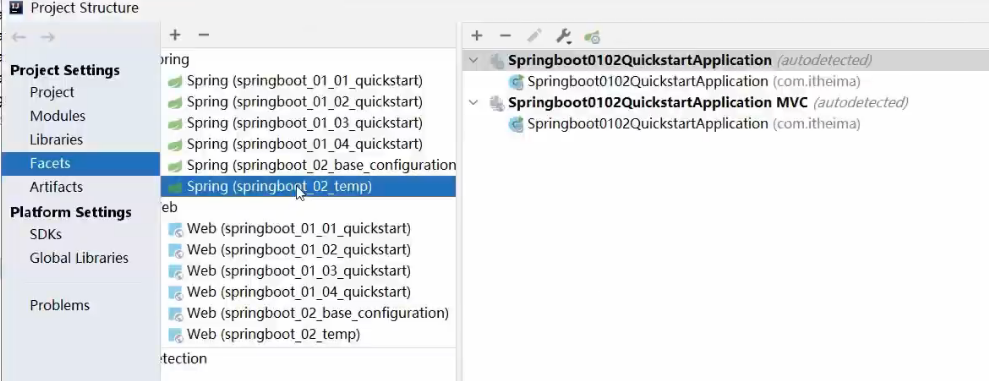The width and height of the screenshot is (989, 381).
Task: Open the Libraries settings section
Action: tap(56, 139)
